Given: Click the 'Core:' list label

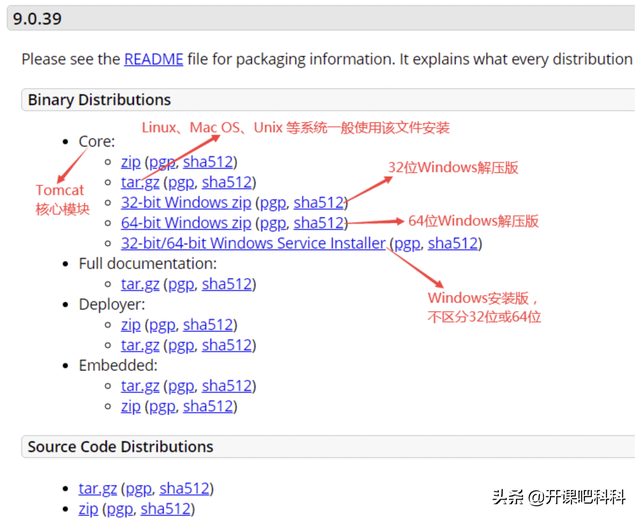Looking at the screenshot, I should click(x=97, y=142).
